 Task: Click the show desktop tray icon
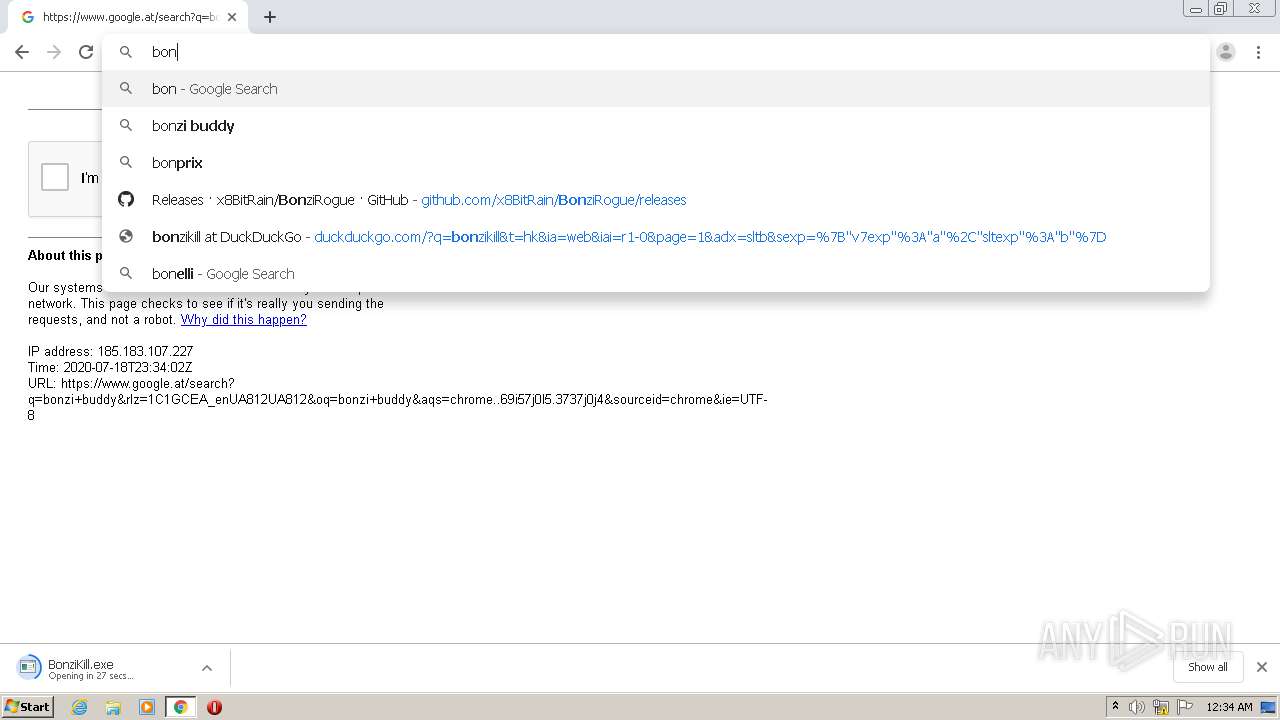click(1269, 707)
